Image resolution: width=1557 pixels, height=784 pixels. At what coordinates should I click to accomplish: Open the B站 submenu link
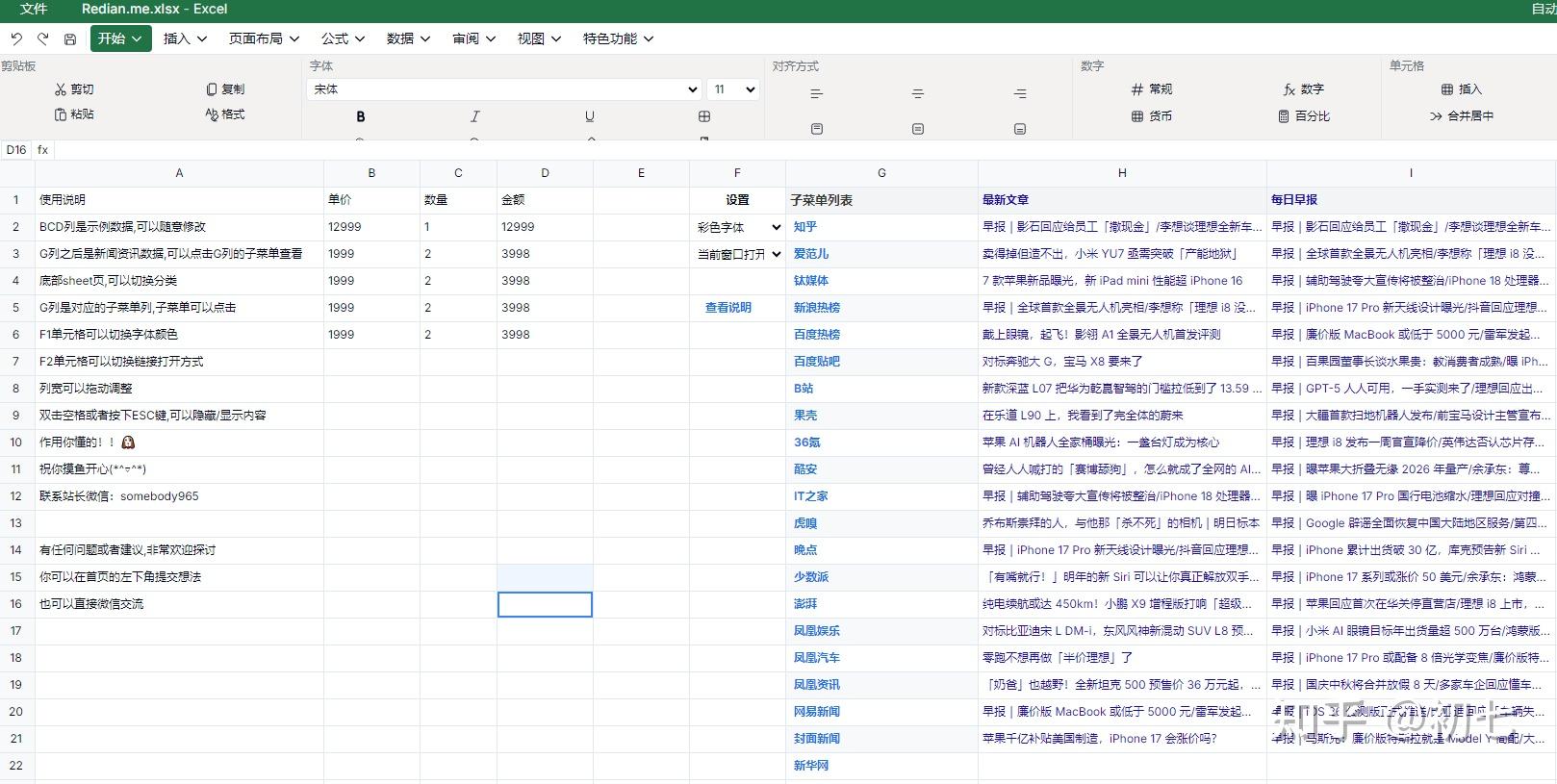pos(804,389)
